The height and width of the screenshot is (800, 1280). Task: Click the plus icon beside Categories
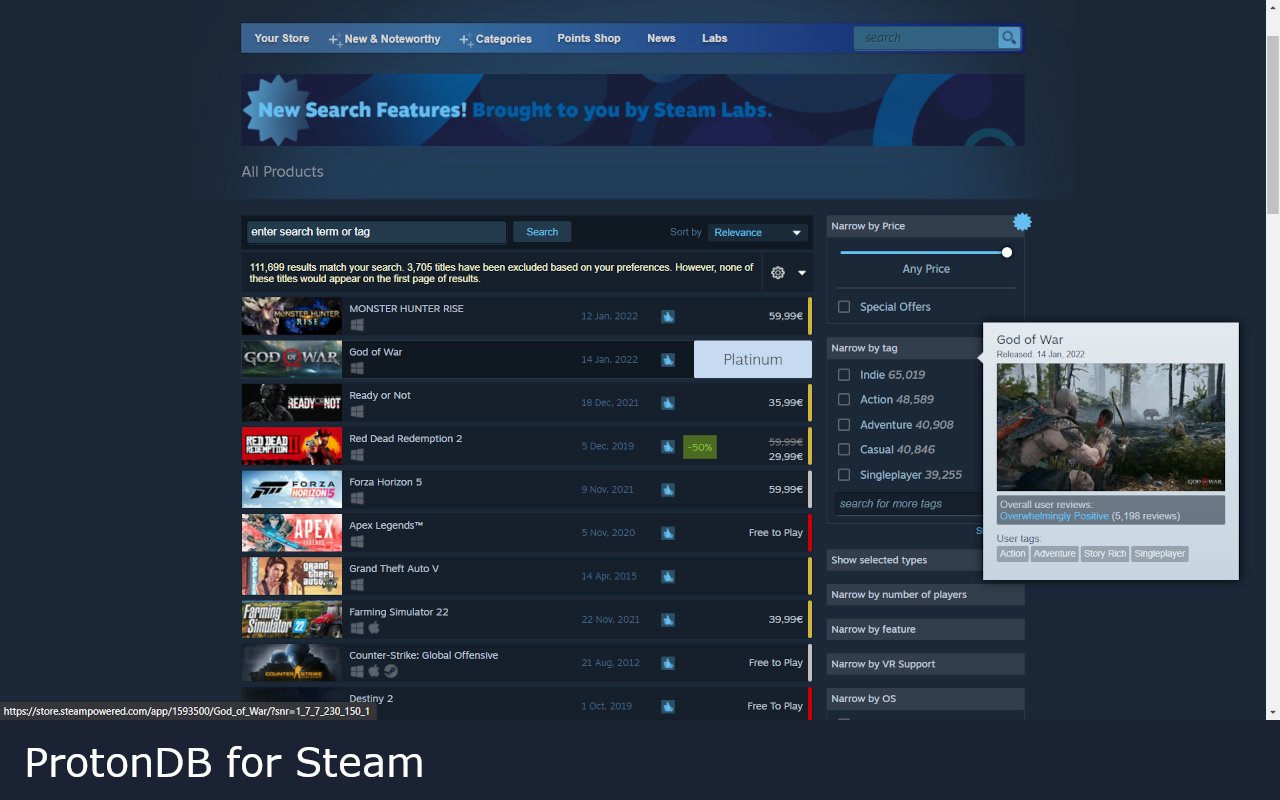pos(466,40)
